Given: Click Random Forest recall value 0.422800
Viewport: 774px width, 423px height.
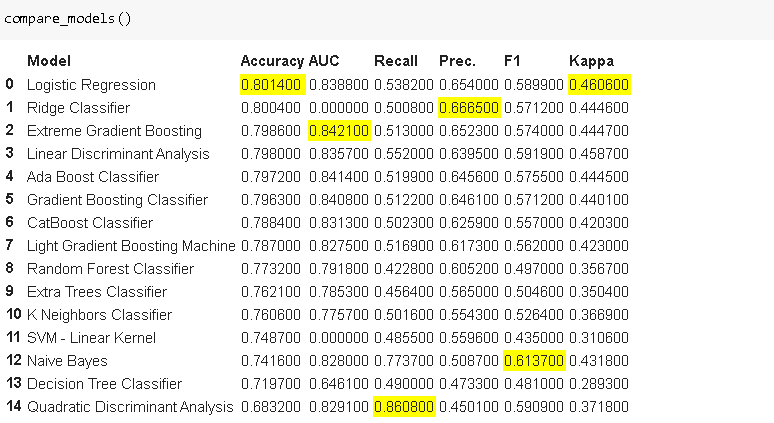Looking at the screenshot, I should [404, 269].
